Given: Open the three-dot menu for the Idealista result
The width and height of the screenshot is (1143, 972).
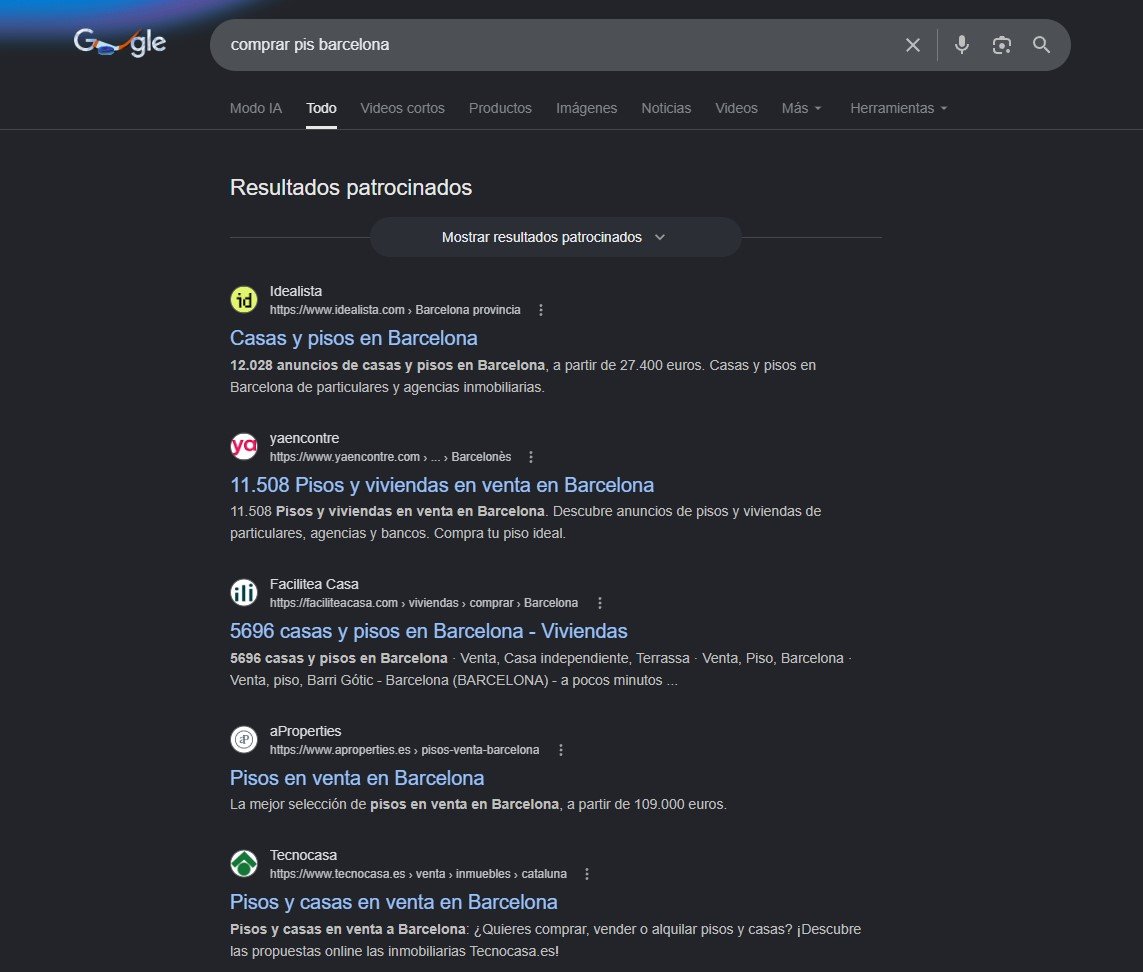Looking at the screenshot, I should pos(541,310).
